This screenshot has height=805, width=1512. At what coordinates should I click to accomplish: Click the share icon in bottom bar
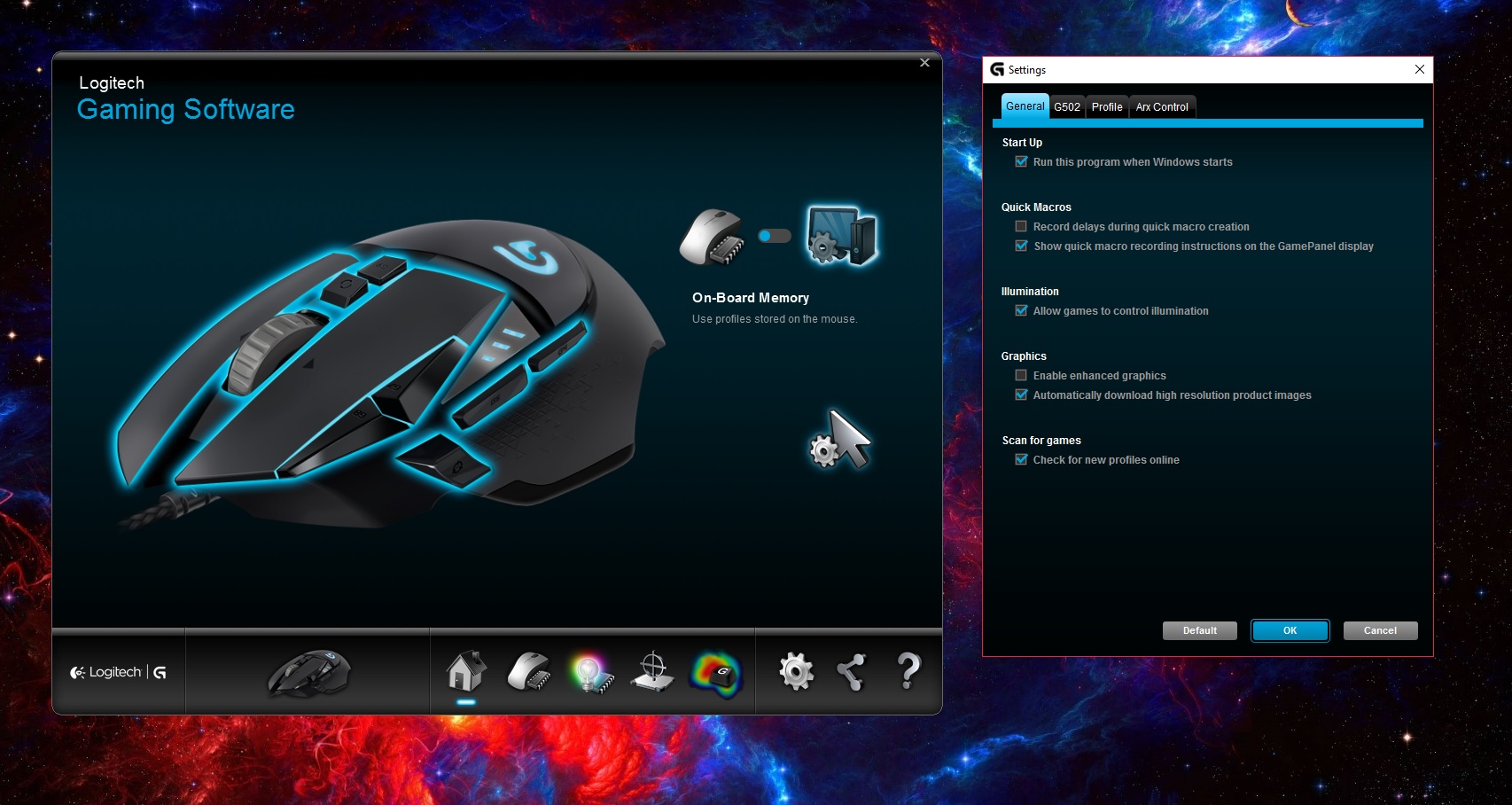pos(852,672)
